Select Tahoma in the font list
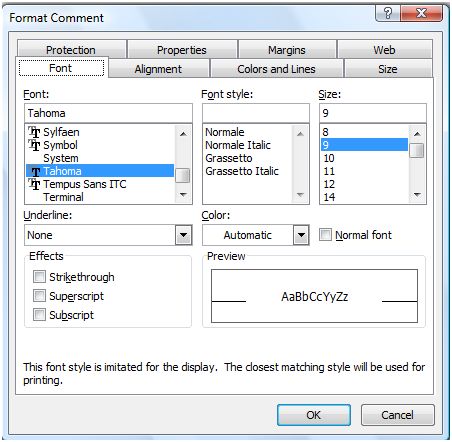The width and height of the screenshot is (452, 442). pyautogui.click(x=100, y=171)
